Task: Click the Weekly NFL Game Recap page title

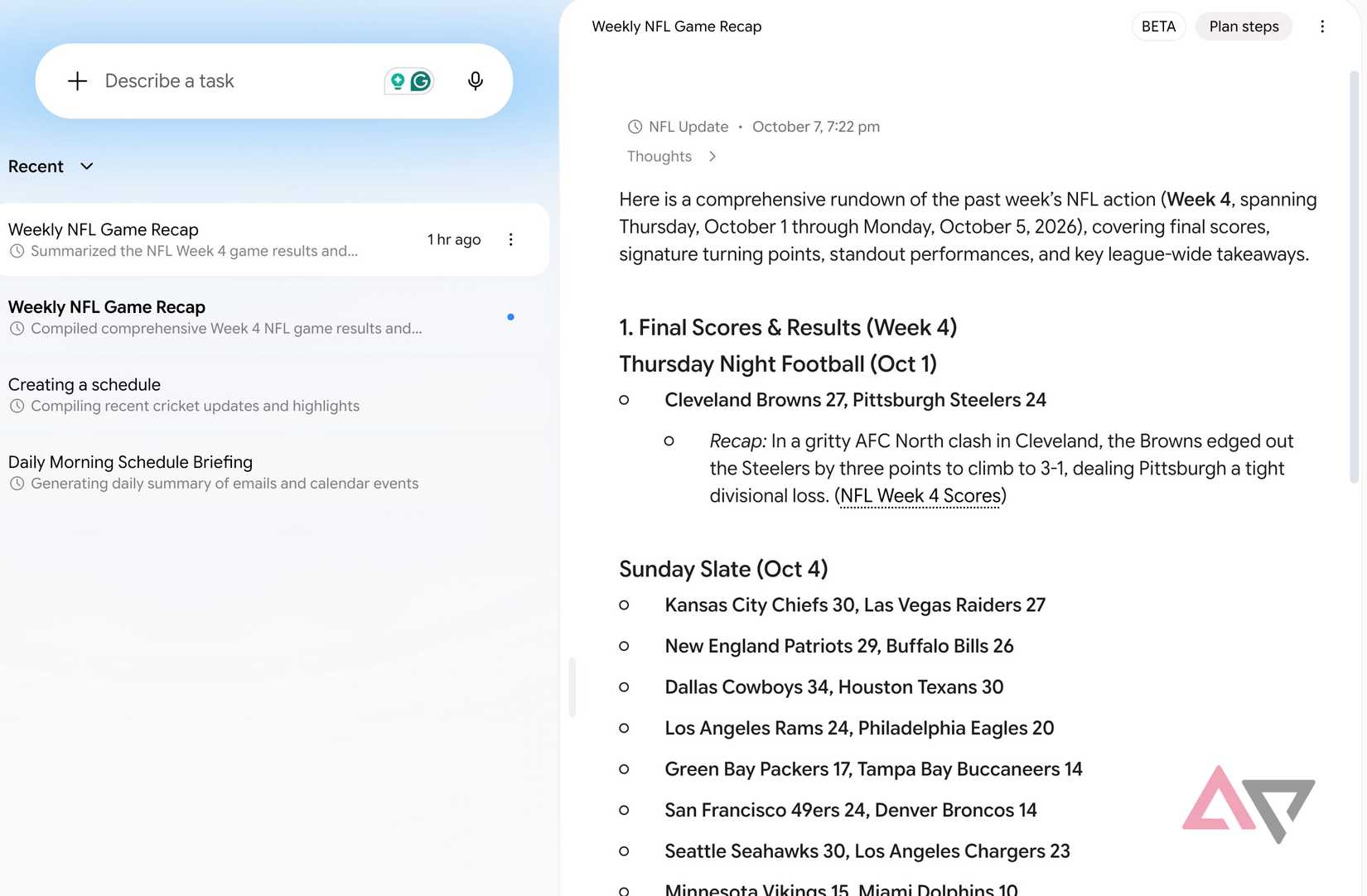Action: point(677,26)
